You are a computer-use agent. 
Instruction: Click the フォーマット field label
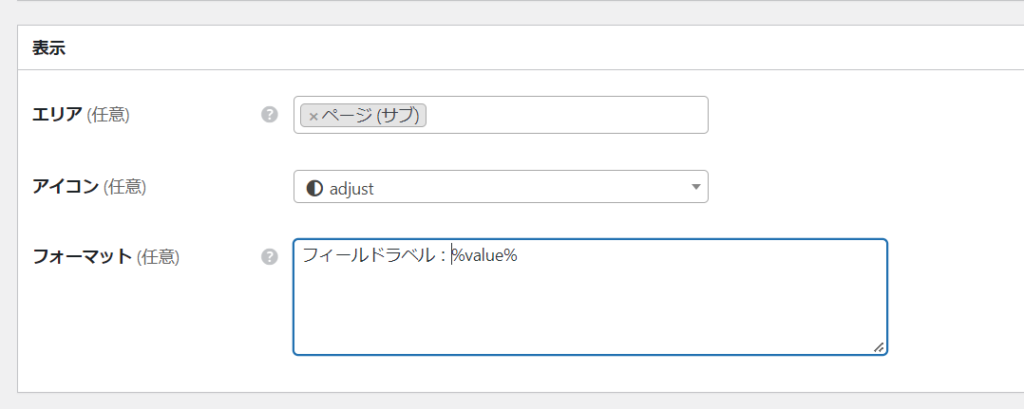tap(82, 256)
